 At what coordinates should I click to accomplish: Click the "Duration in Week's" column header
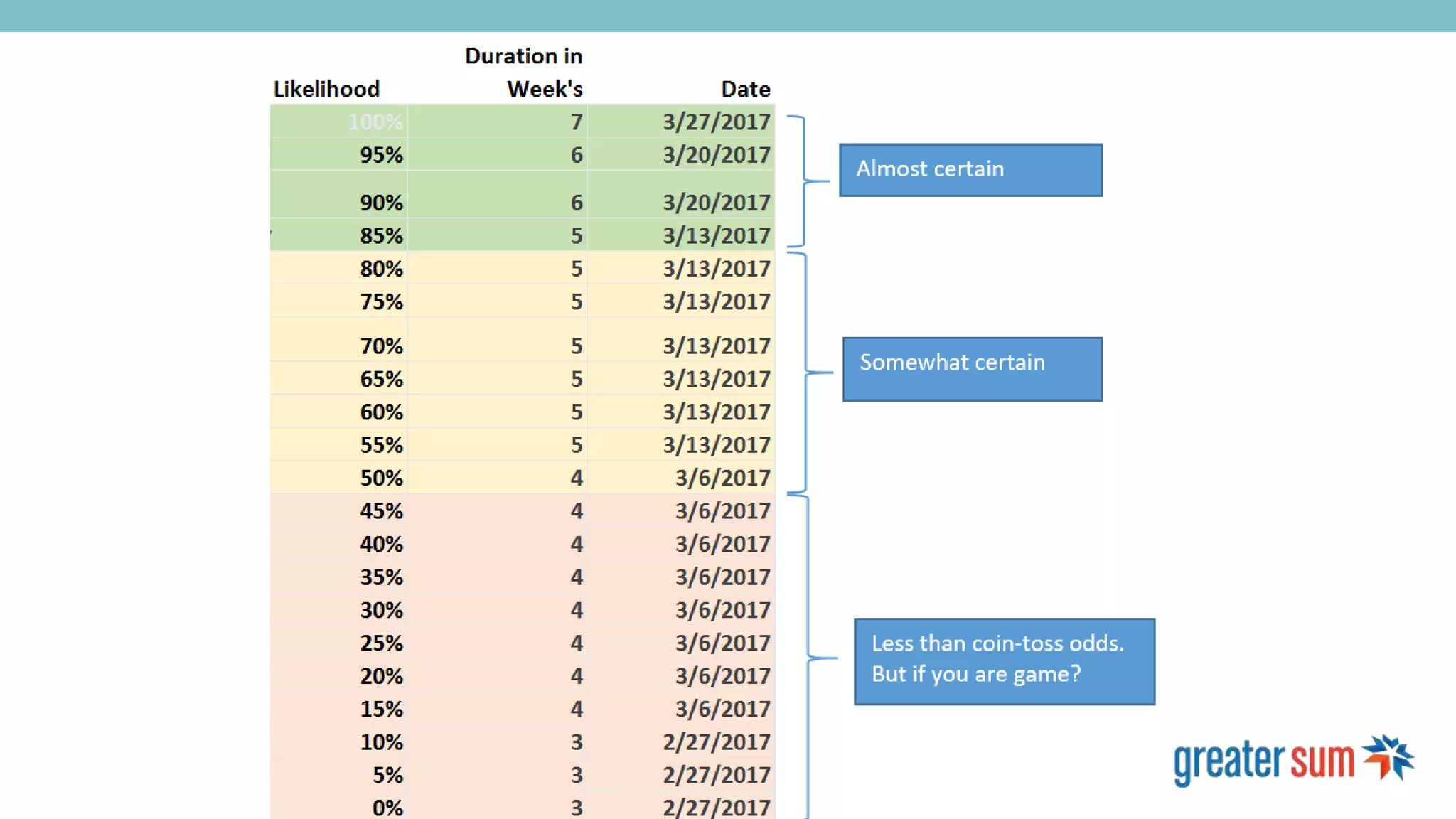[x=524, y=73]
